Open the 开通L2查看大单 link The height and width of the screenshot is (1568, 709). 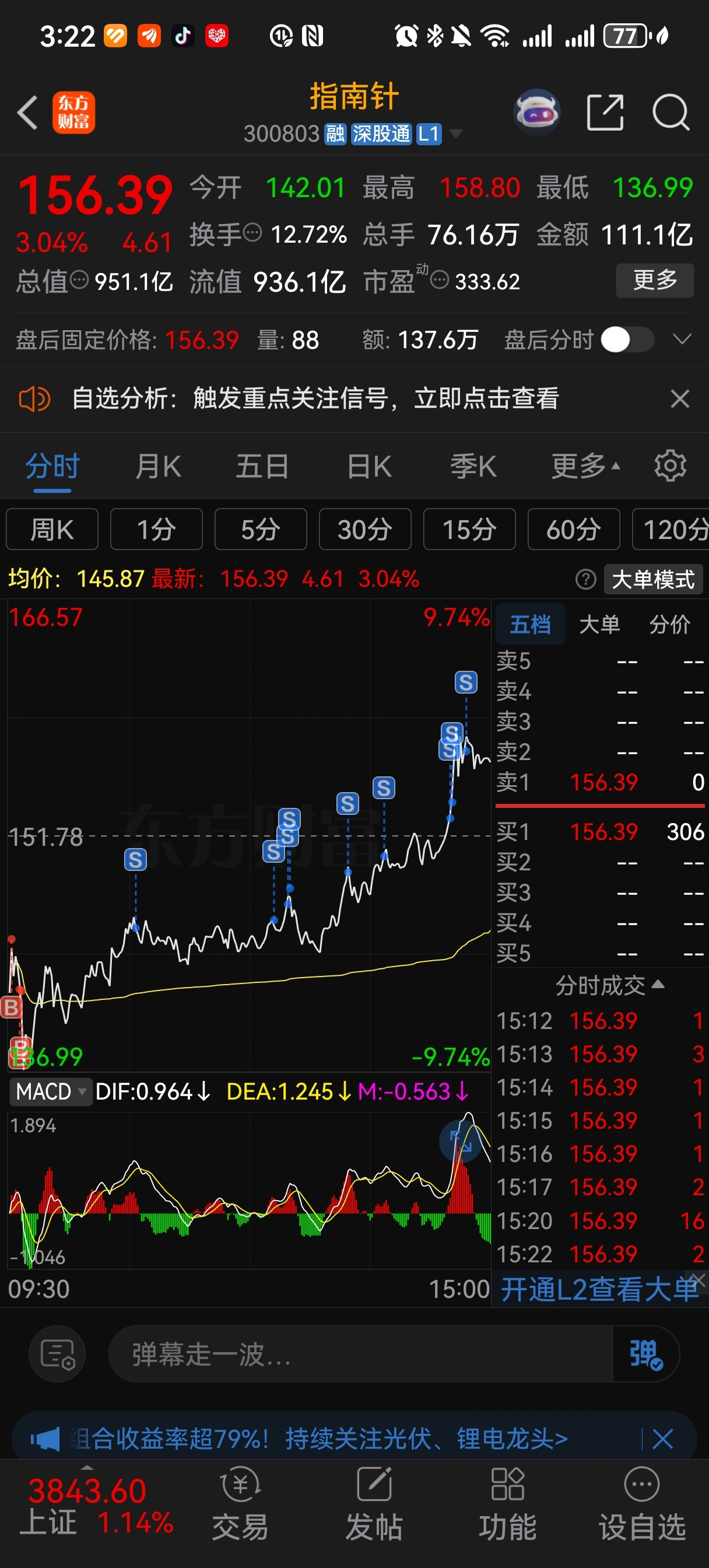pyautogui.click(x=599, y=1289)
